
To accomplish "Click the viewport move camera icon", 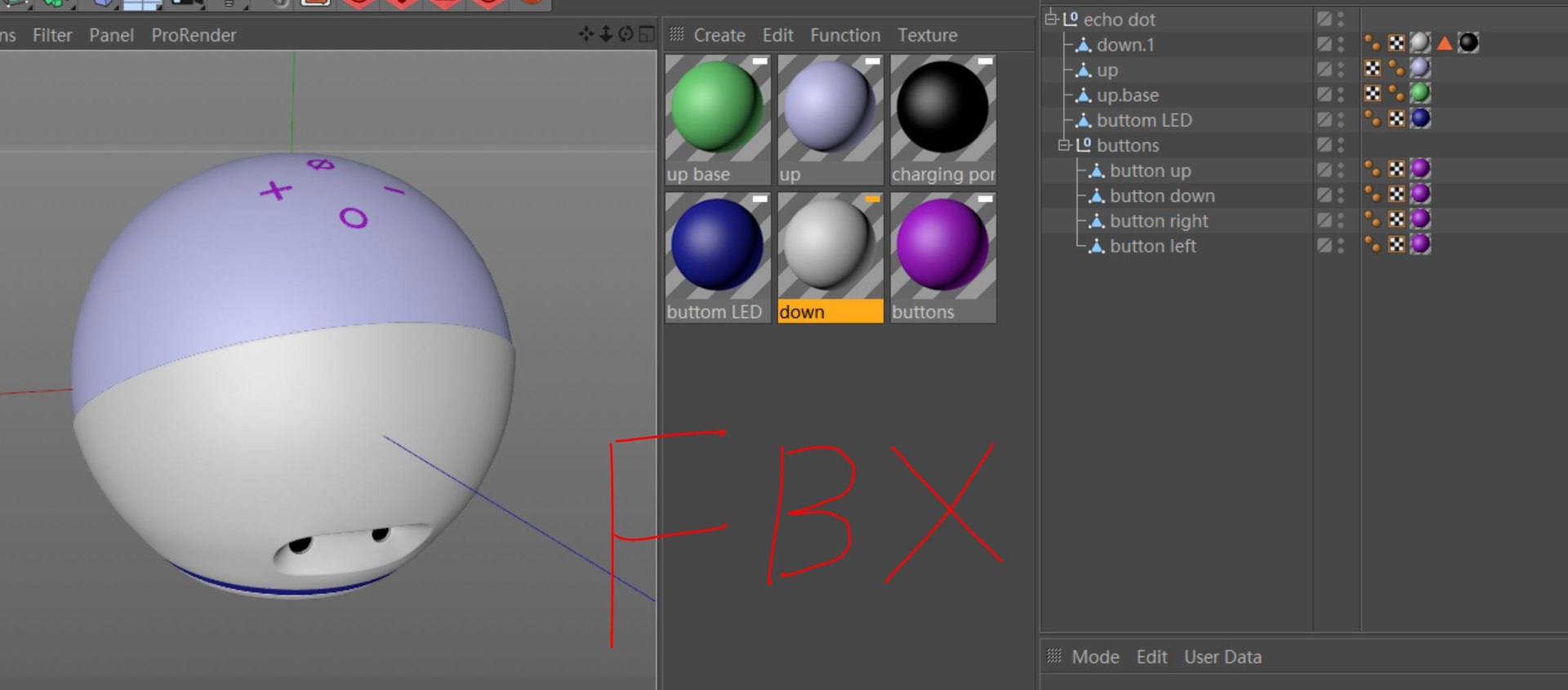I will (586, 34).
